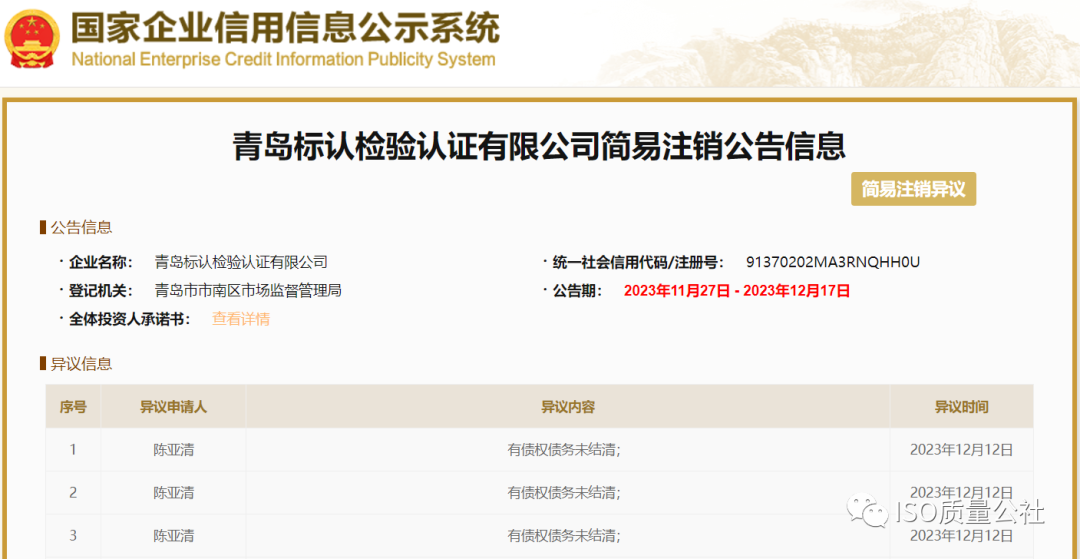Select applicant 陈亚清 in row 1
The width and height of the screenshot is (1080, 559).
(174, 450)
